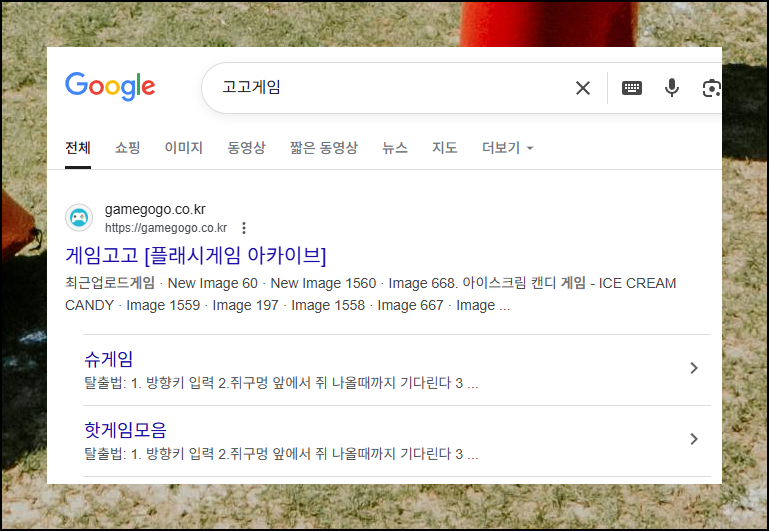The width and height of the screenshot is (769, 531).
Task: Open 게임고고 [플래시게임 아카이브] result
Action: coord(196,255)
